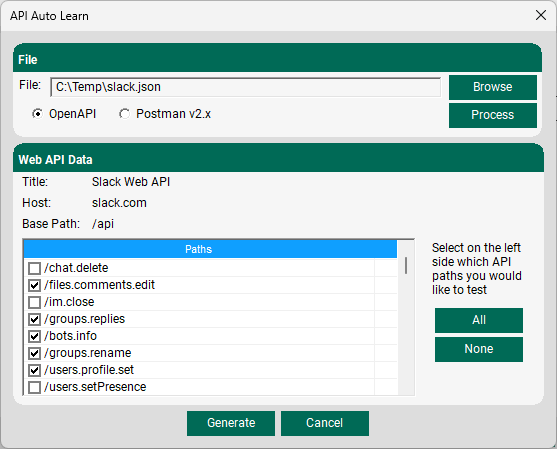Click the slack.com host value
This screenshot has width=557, height=449.
119,203
